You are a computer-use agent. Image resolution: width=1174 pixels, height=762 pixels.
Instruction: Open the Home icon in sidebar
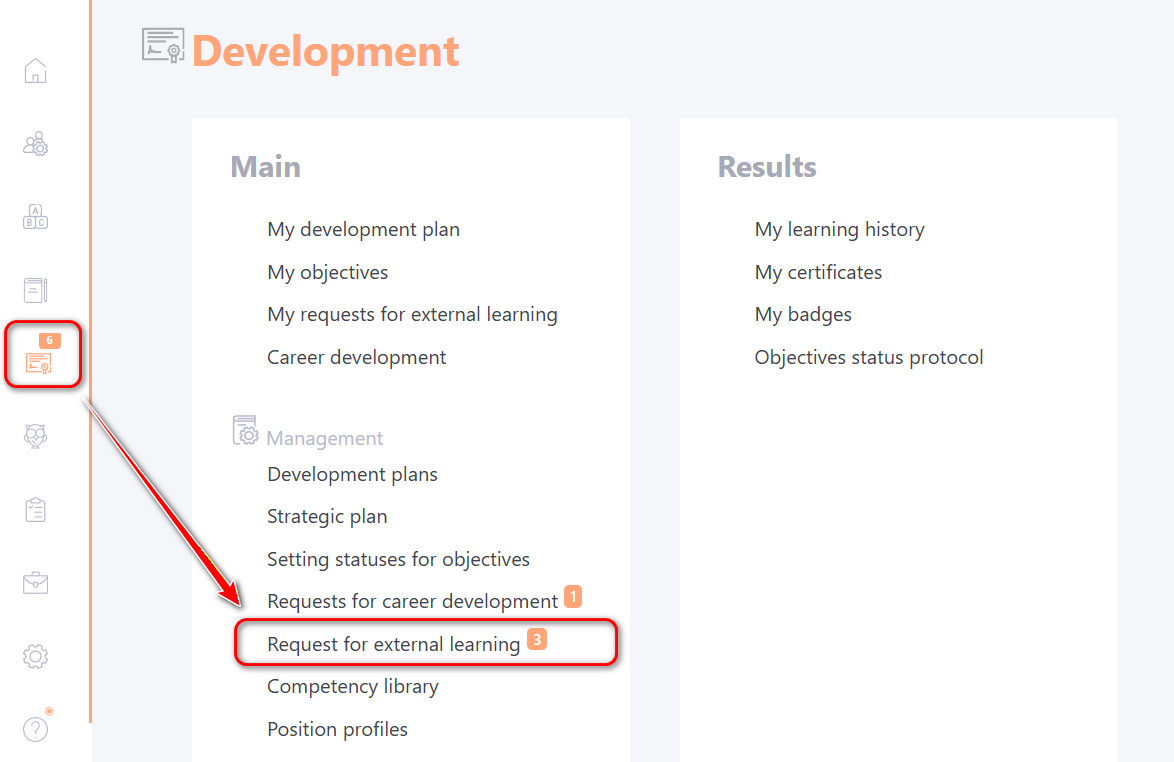pyautogui.click(x=35, y=71)
